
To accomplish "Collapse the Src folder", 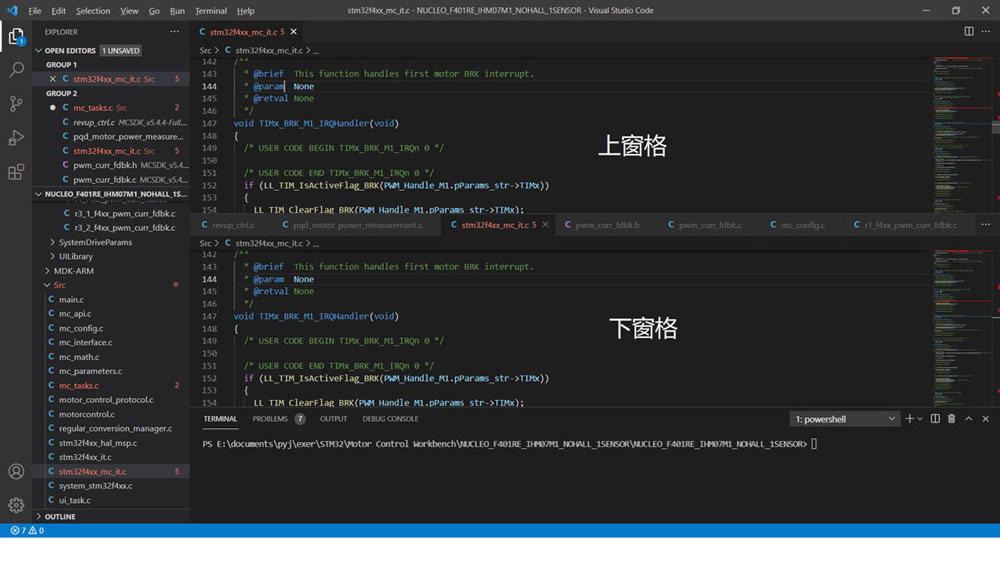I will pyautogui.click(x=59, y=285).
